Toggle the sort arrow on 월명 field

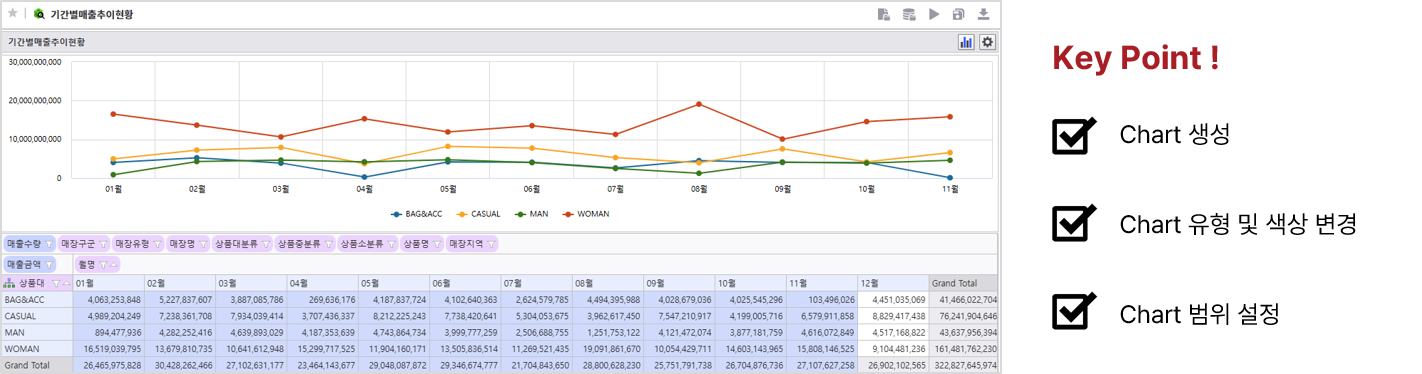click(113, 265)
